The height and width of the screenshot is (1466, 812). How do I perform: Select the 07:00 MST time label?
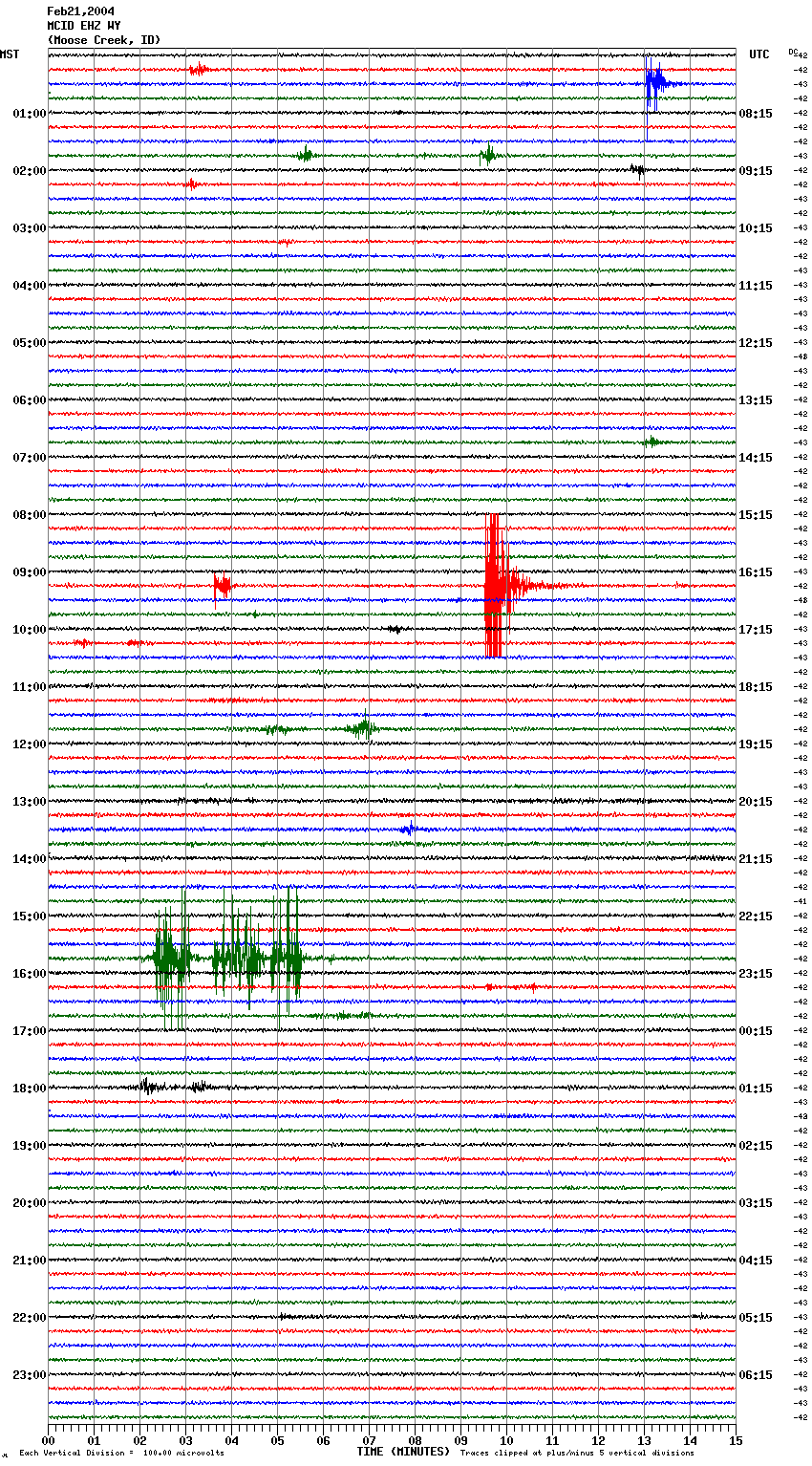click(29, 458)
